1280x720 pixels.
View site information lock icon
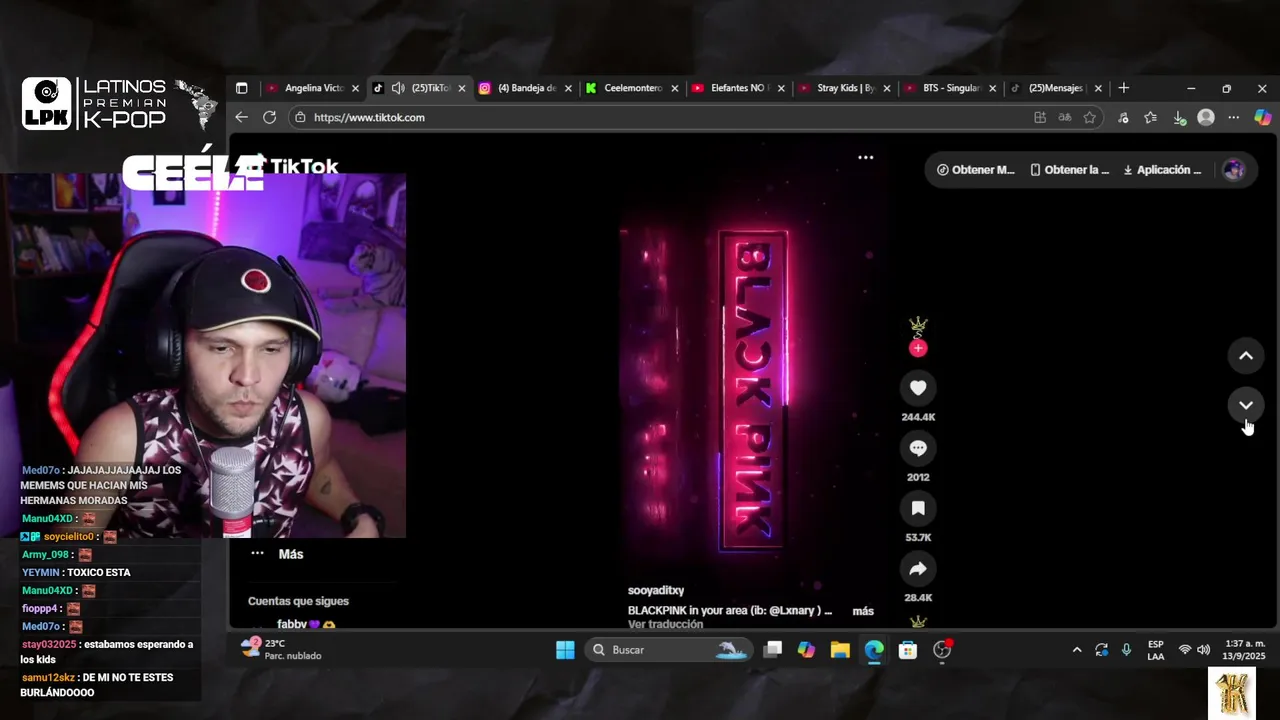click(x=300, y=117)
